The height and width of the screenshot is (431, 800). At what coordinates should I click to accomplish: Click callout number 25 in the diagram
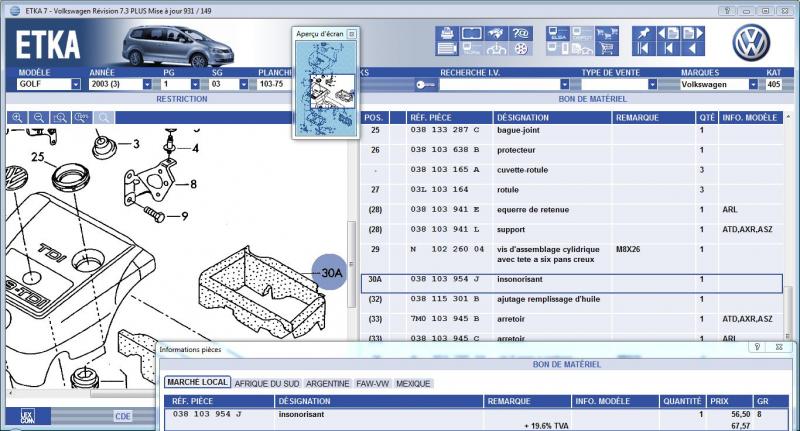pyautogui.click(x=38, y=157)
